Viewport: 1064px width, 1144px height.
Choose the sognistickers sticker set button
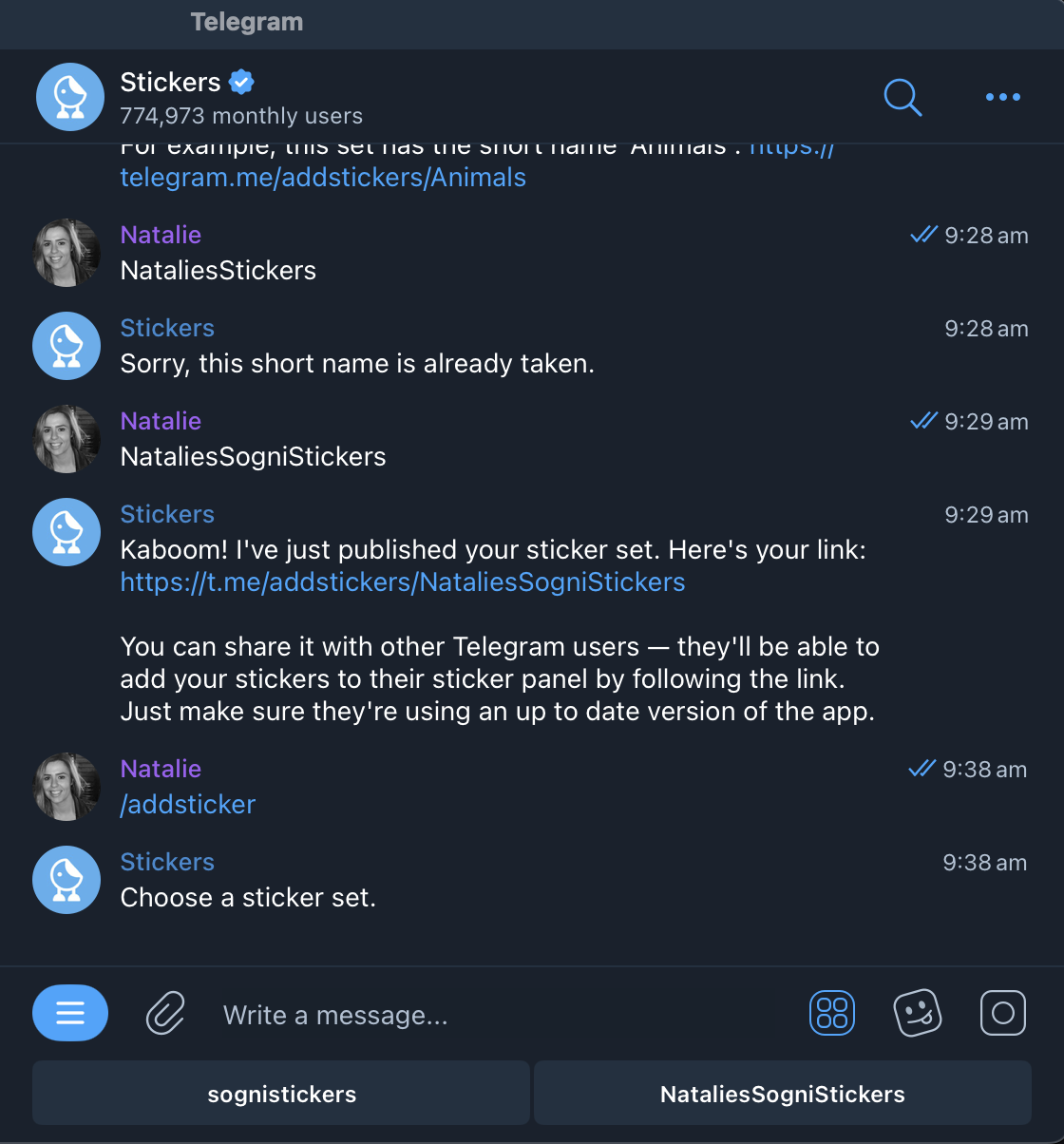281,1094
